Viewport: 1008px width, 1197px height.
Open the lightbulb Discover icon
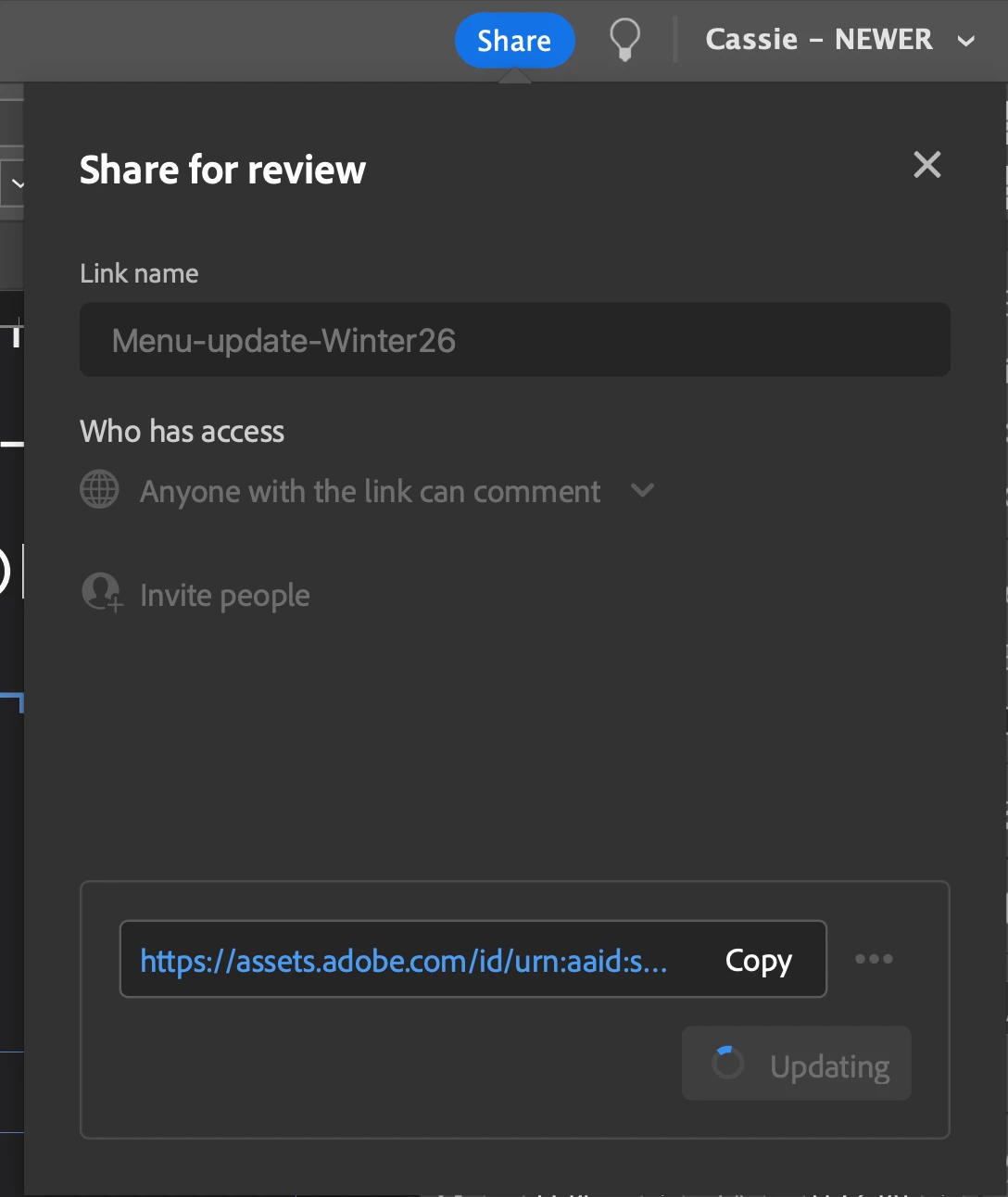coord(624,40)
